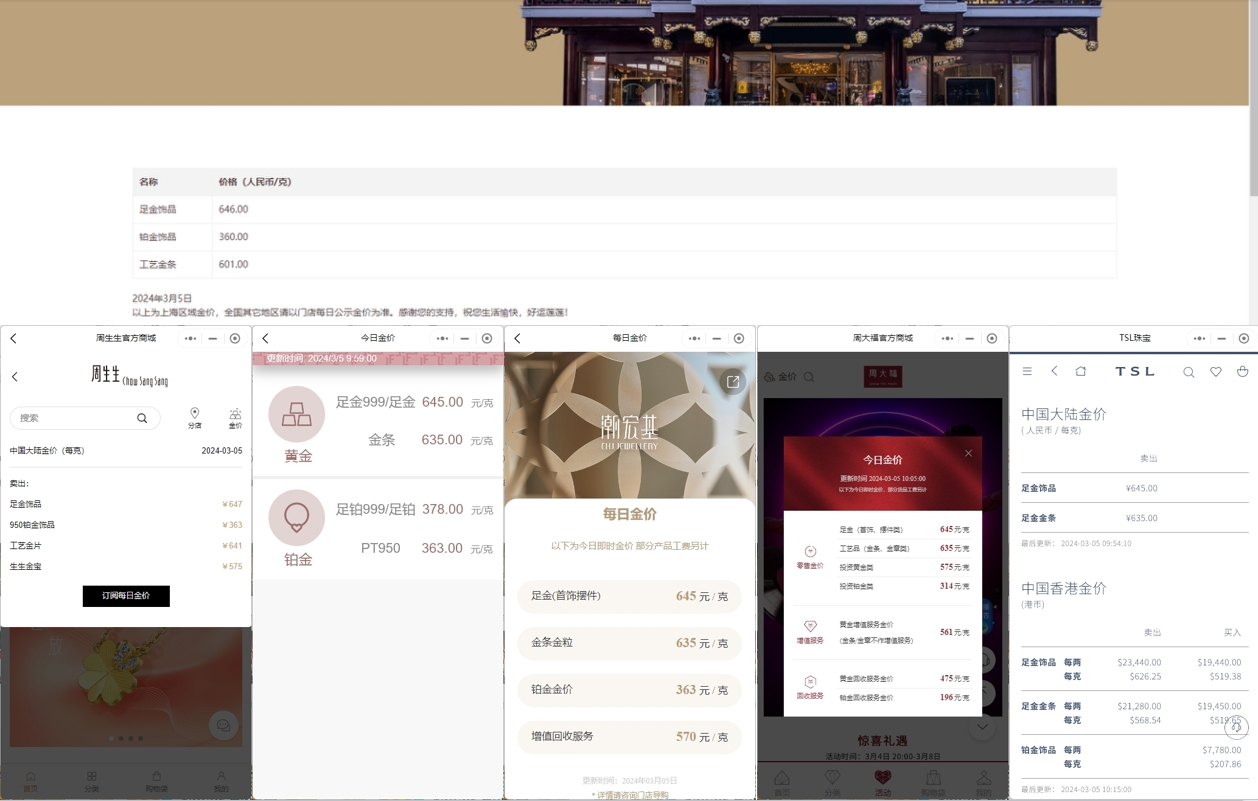Switch to the 分类 tab in Chow Sang Sang
This screenshot has width=1258, height=801.
click(x=92, y=781)
